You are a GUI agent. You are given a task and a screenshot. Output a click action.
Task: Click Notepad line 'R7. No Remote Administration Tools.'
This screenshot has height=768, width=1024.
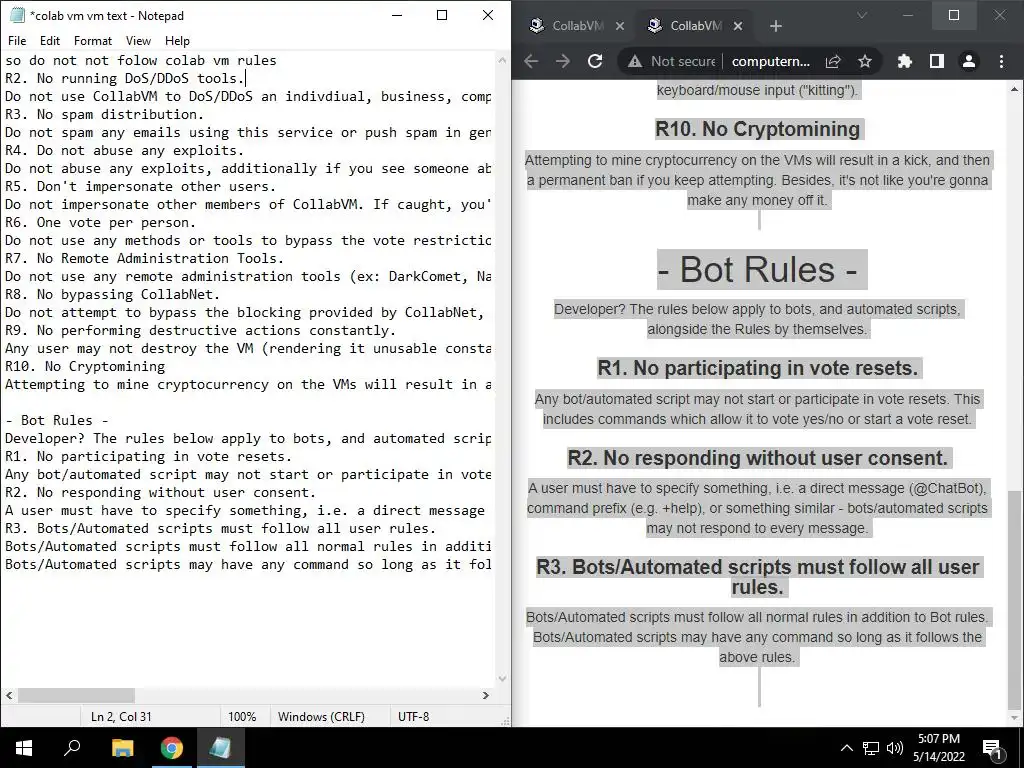click(x=144, y=259)
